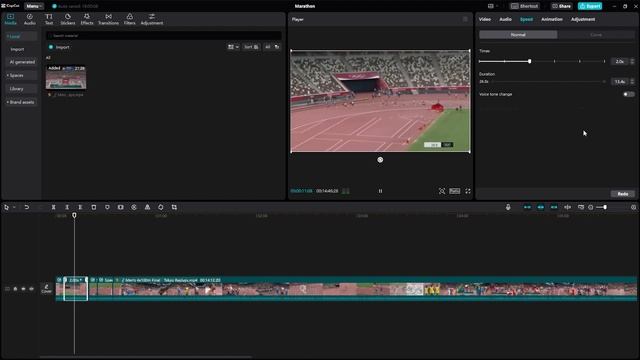
Task: Open the Audio library tab
Action: (30, 19)
